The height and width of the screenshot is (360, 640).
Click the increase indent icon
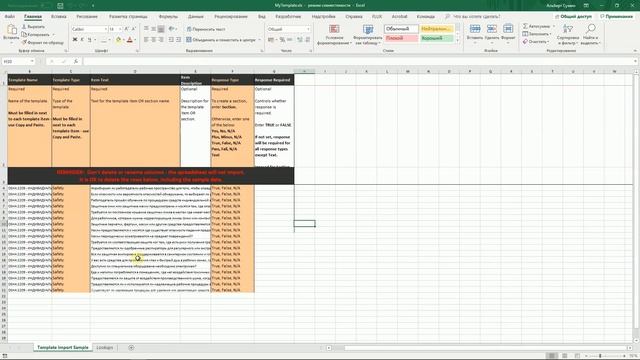pos(178,40)
